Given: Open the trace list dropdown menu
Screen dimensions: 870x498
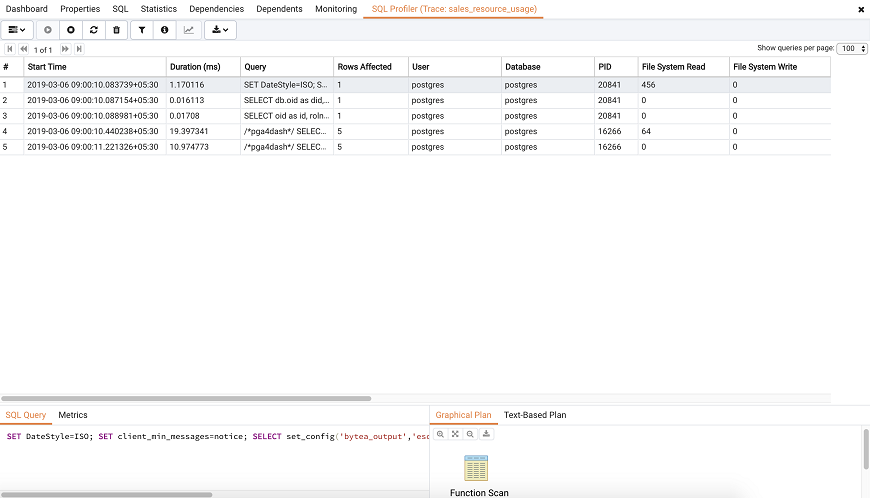Looking at the screenshot, I should coord(17,30).
